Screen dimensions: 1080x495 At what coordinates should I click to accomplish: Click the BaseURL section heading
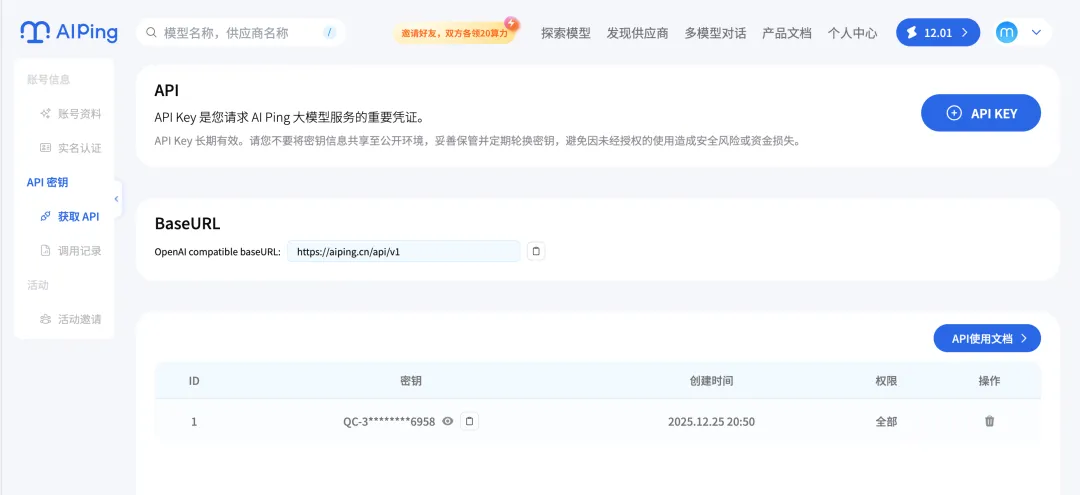click(187, 224)
